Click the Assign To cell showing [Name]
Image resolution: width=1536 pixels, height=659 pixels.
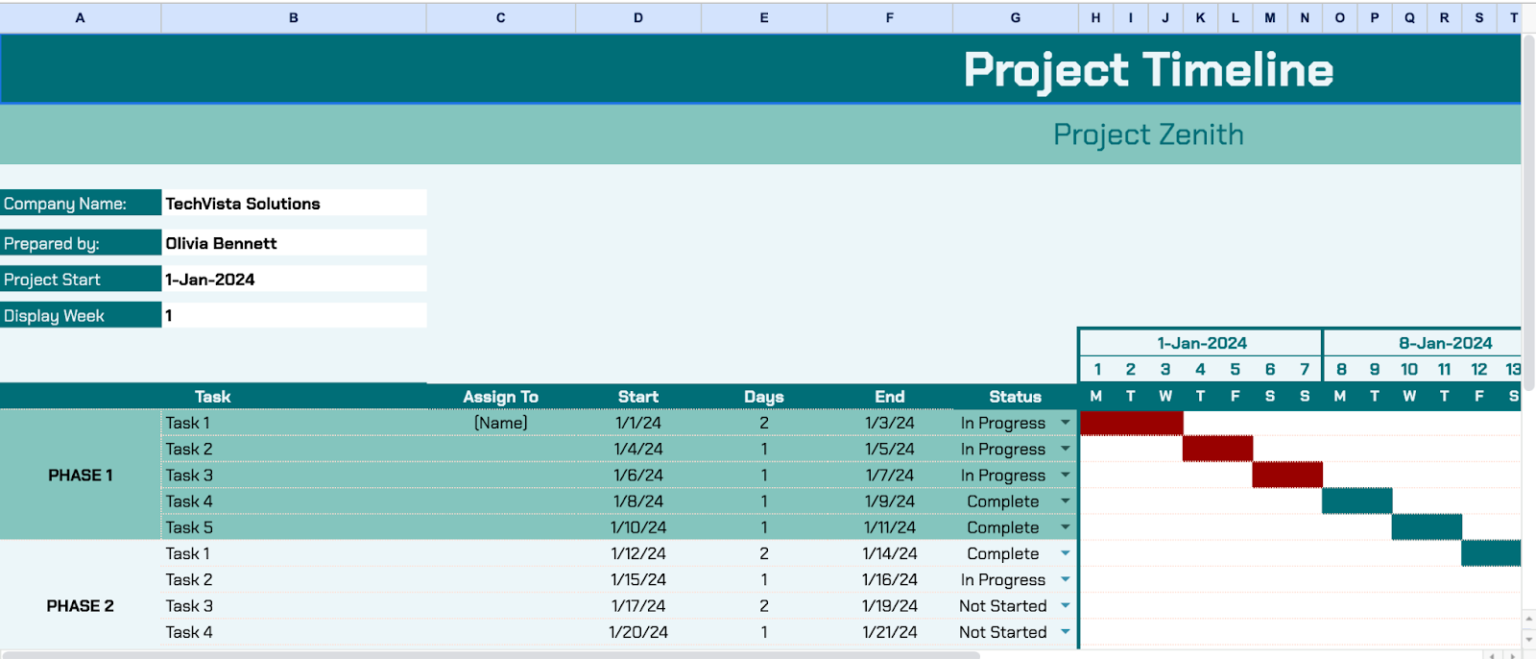click(500, 422)
